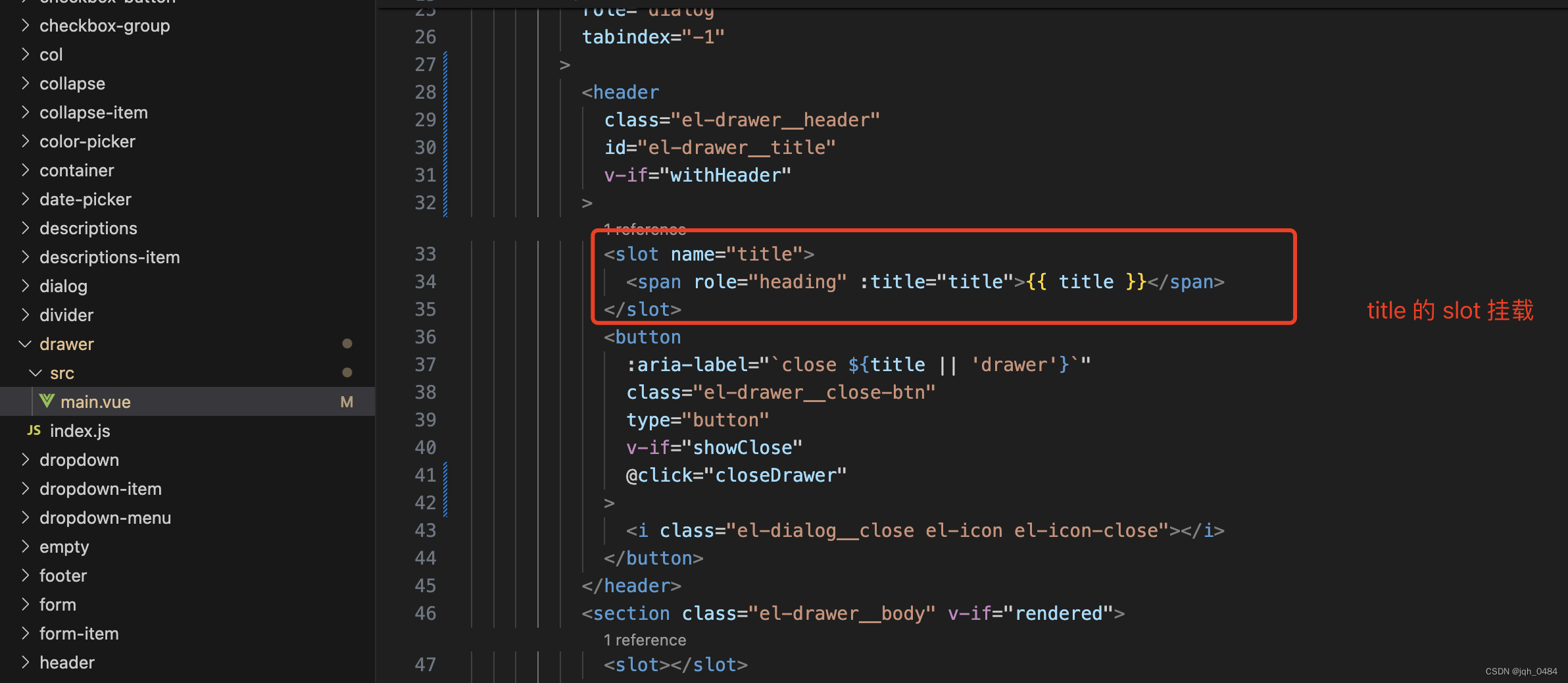
Task: Click the blue change bar beside line 41
Action: 446,474
